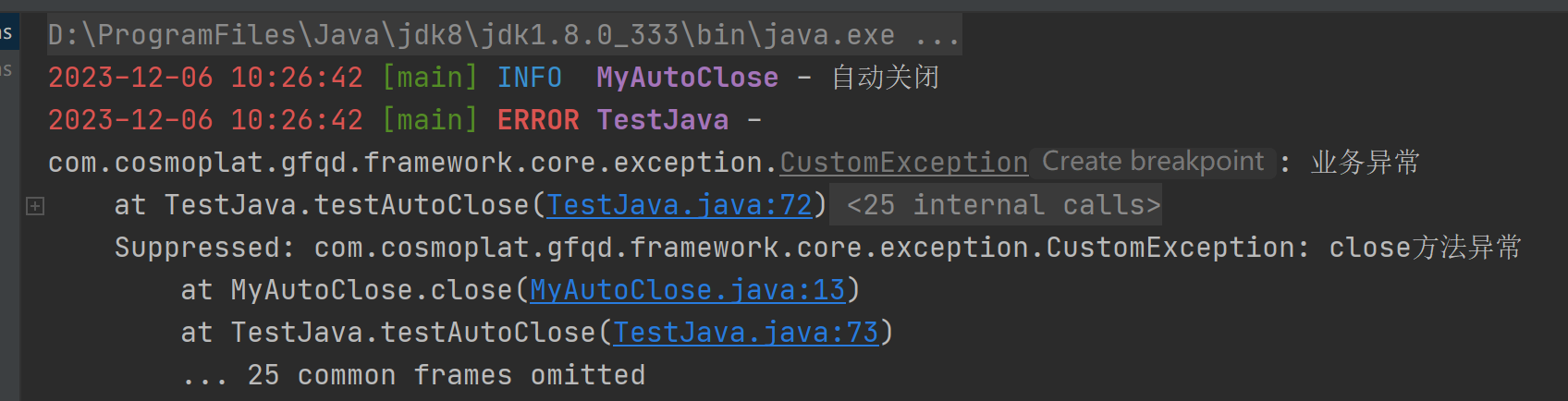
Task: Click the blue INFO level label
Action: pyautogui.click(x=530, y=78)
